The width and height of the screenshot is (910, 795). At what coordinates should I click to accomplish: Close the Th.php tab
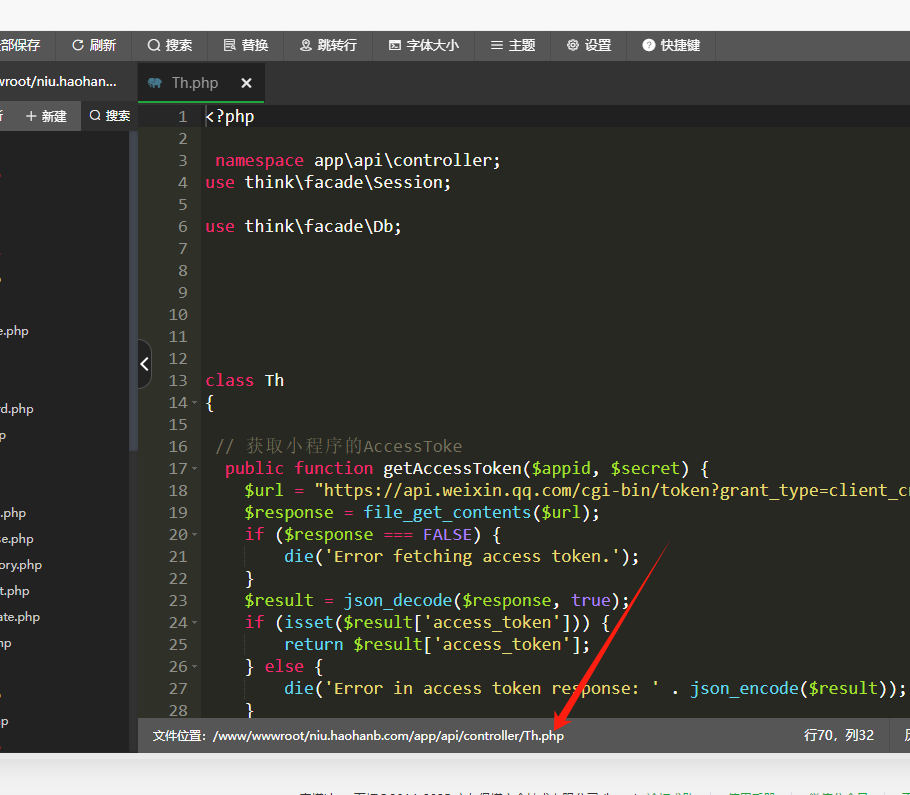click(x=247, y=83)
